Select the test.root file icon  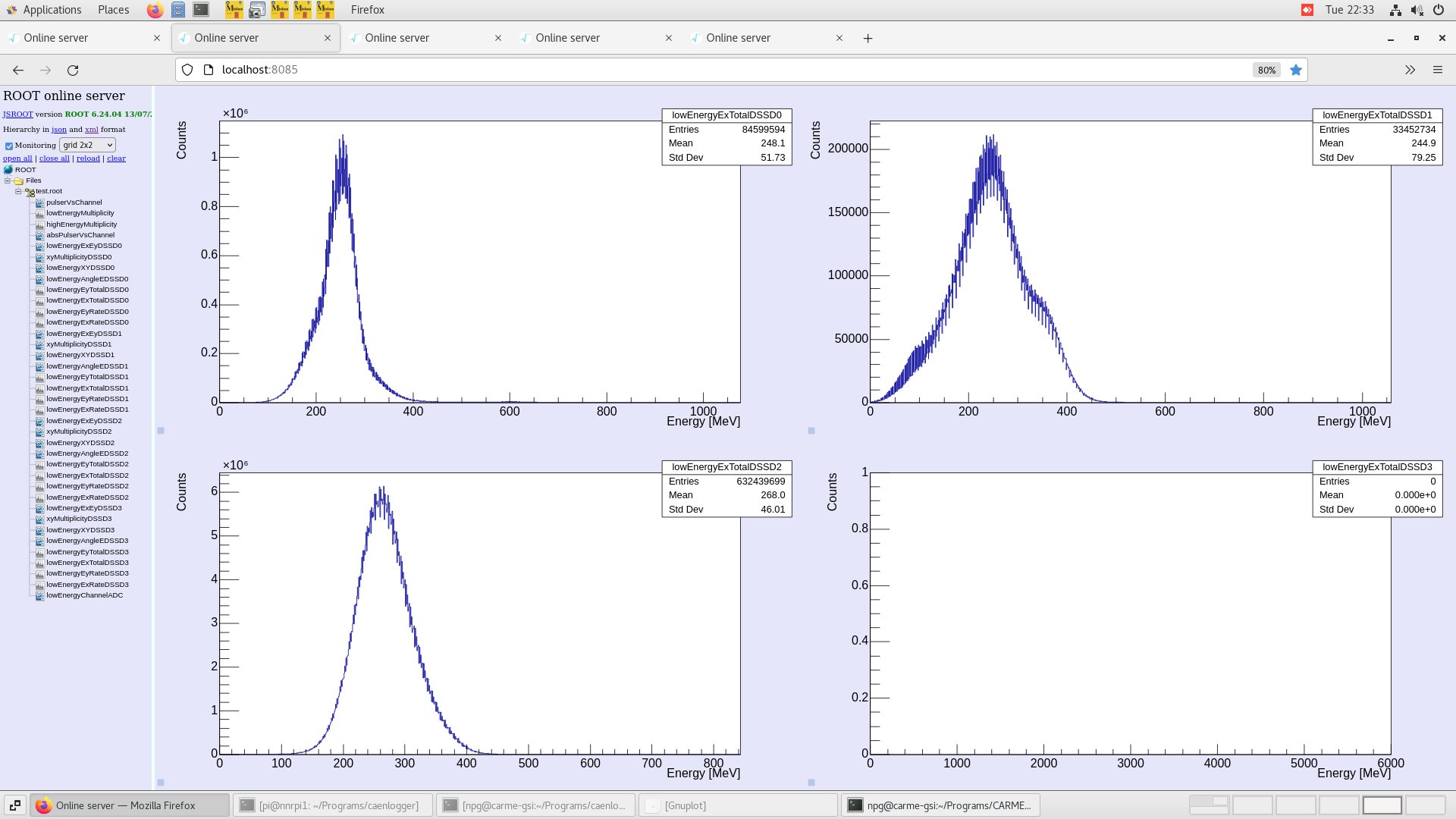coord(29,191)
